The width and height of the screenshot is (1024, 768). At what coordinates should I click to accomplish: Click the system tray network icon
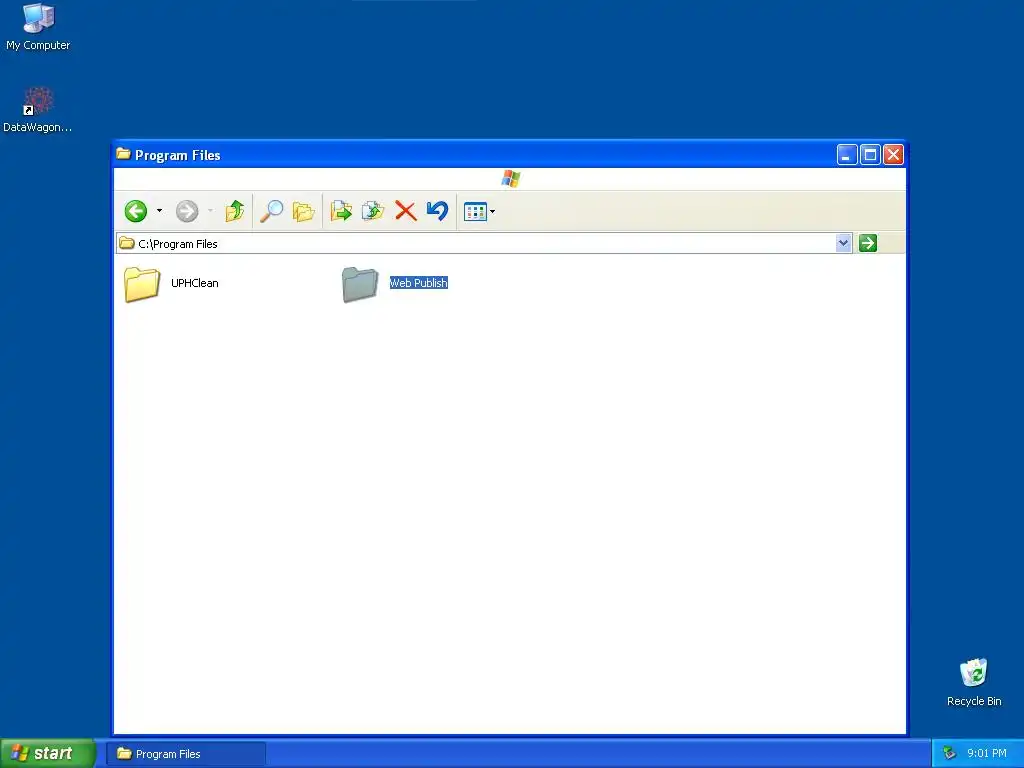(949, 754)
